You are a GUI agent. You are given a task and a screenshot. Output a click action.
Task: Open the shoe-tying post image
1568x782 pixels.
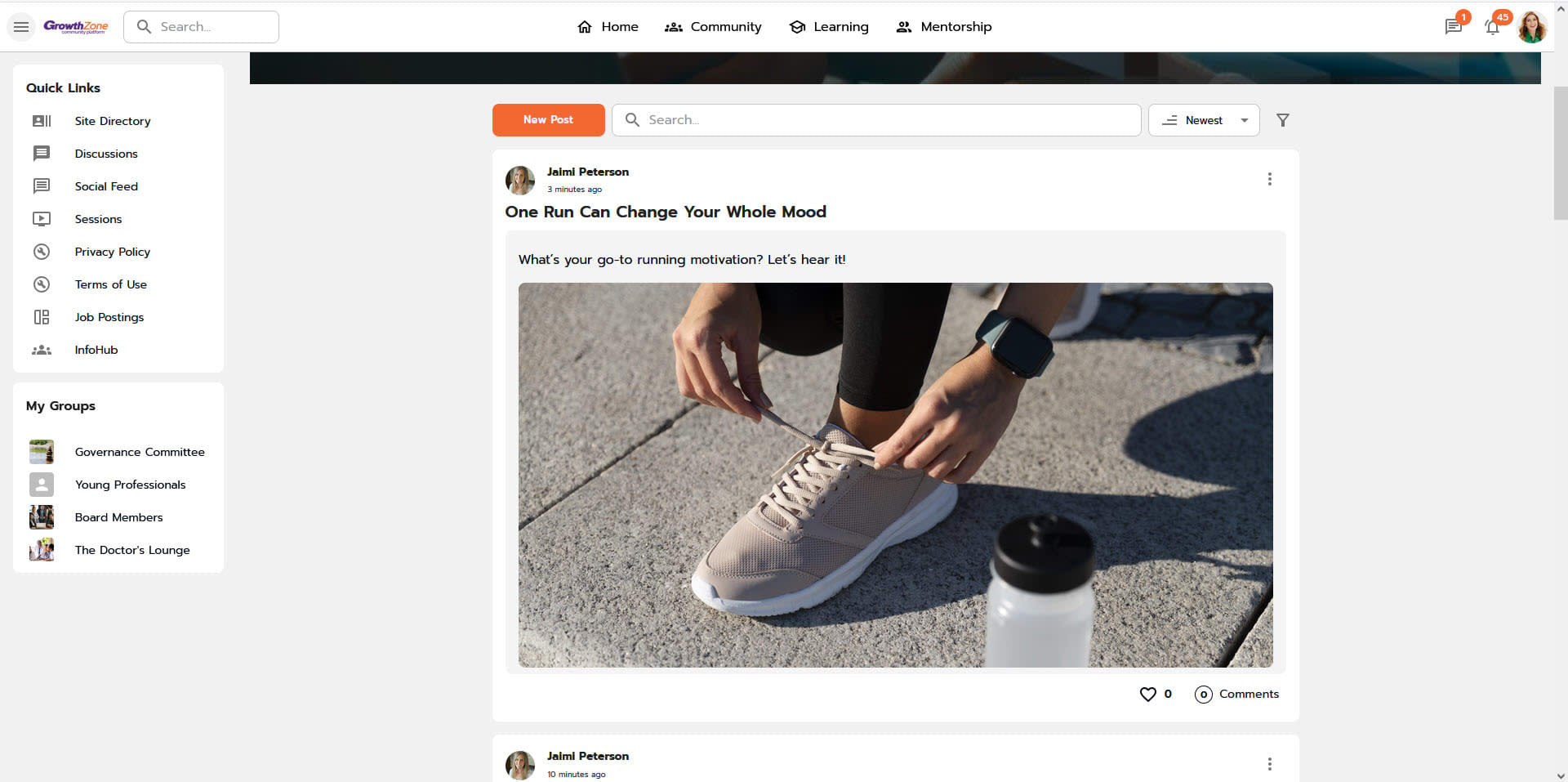(x=896, y=475)
